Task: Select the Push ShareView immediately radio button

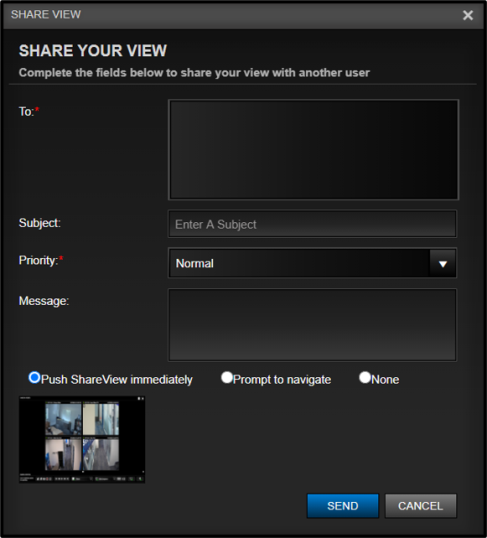Action: pyautogui.click(x=34, y=377)
